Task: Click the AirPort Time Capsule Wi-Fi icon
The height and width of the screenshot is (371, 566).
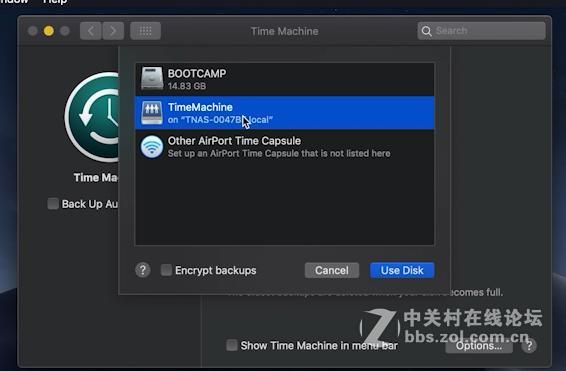Action: pos(152,147)
